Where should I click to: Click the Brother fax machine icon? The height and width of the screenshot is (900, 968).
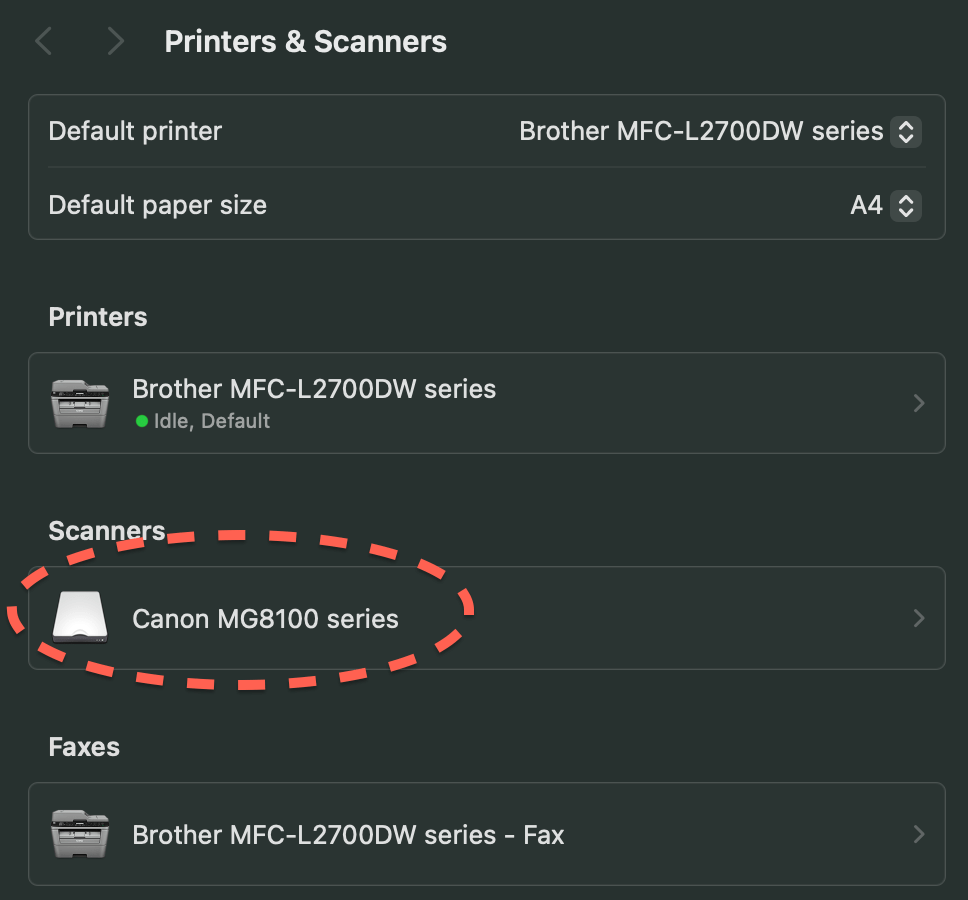tap(79, 833)
